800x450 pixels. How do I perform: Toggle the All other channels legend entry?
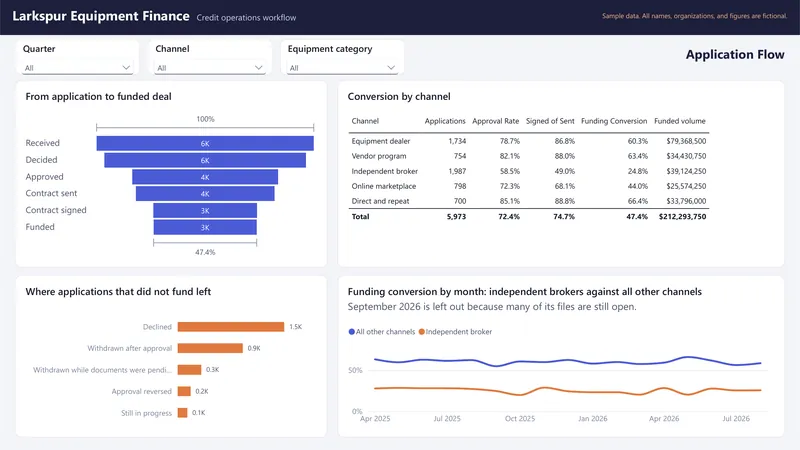point(382,332)
